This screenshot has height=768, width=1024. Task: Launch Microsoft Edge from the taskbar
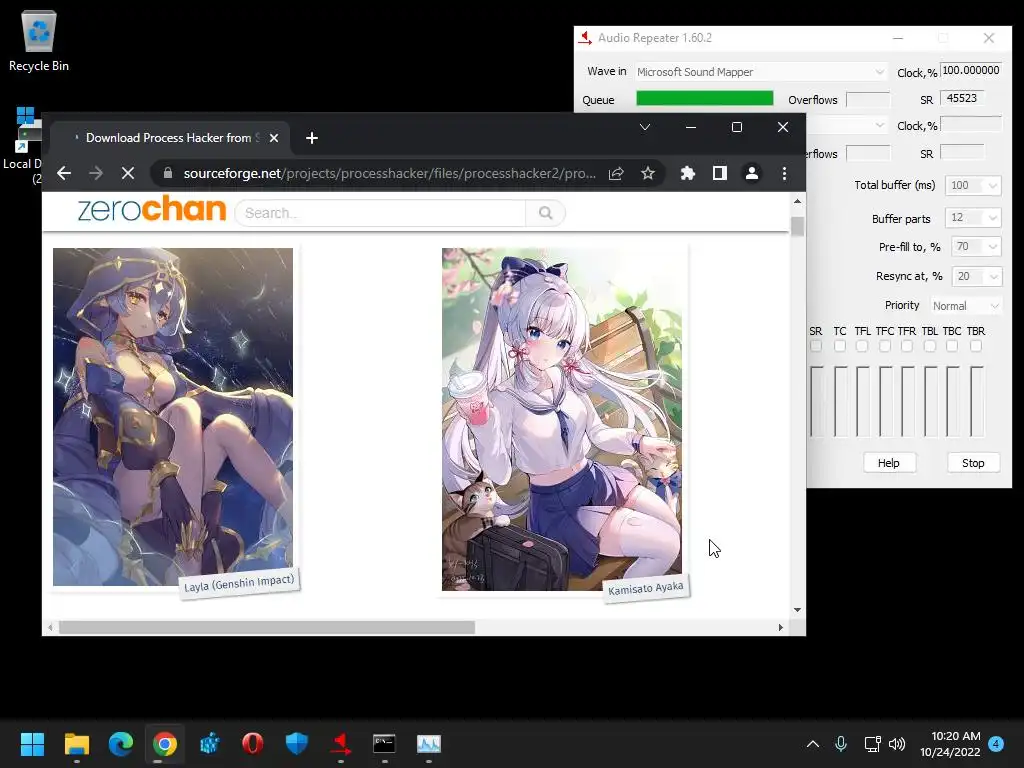(121, 744)
